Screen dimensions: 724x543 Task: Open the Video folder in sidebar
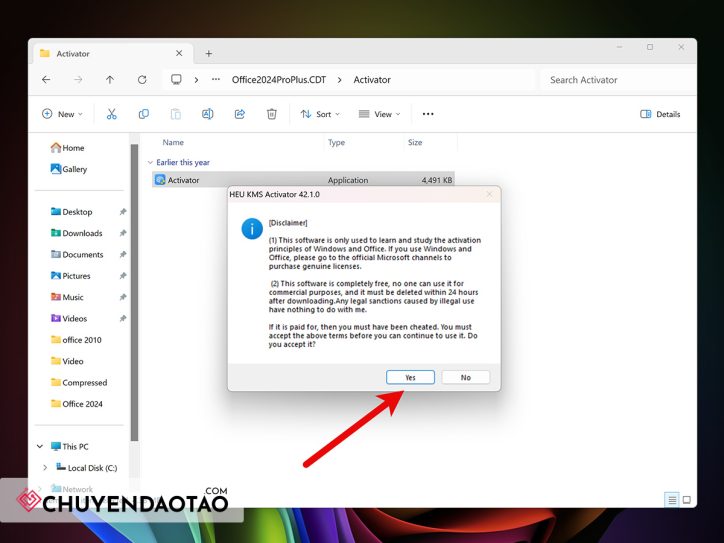(x=67, y=361)
